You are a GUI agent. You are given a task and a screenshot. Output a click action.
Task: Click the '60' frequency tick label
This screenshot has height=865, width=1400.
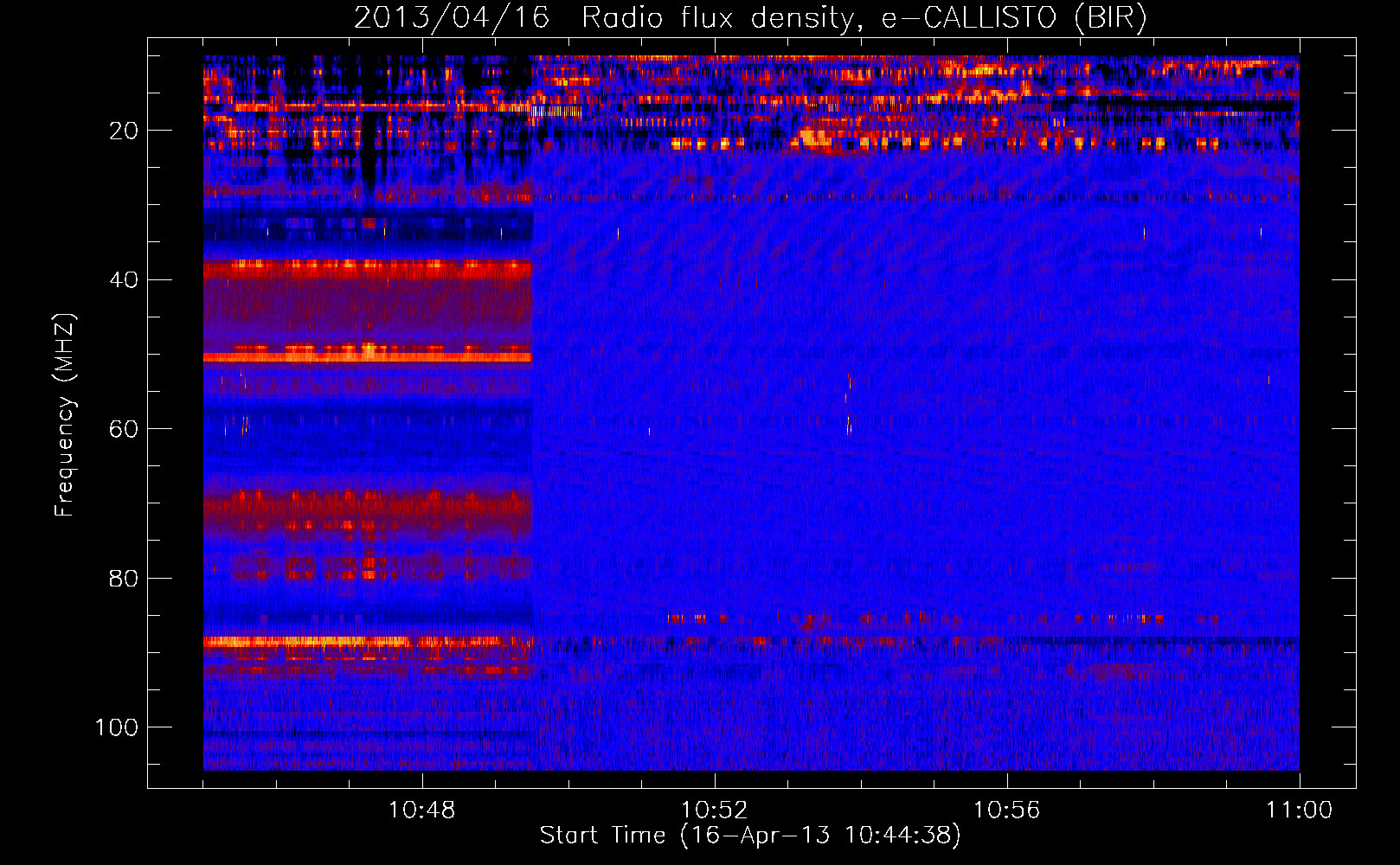coord(124,429)
